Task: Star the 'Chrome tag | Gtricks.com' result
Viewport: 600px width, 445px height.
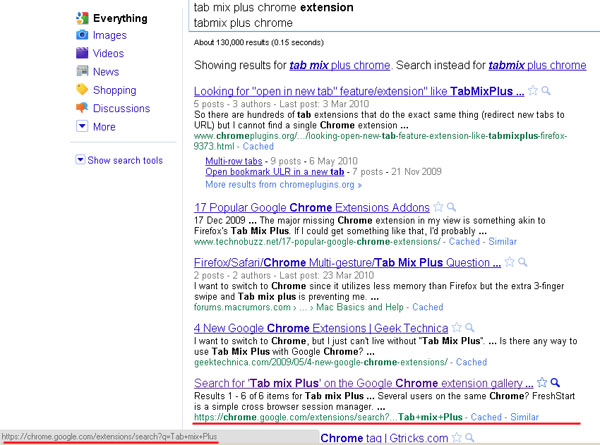Action: point(457,438)
